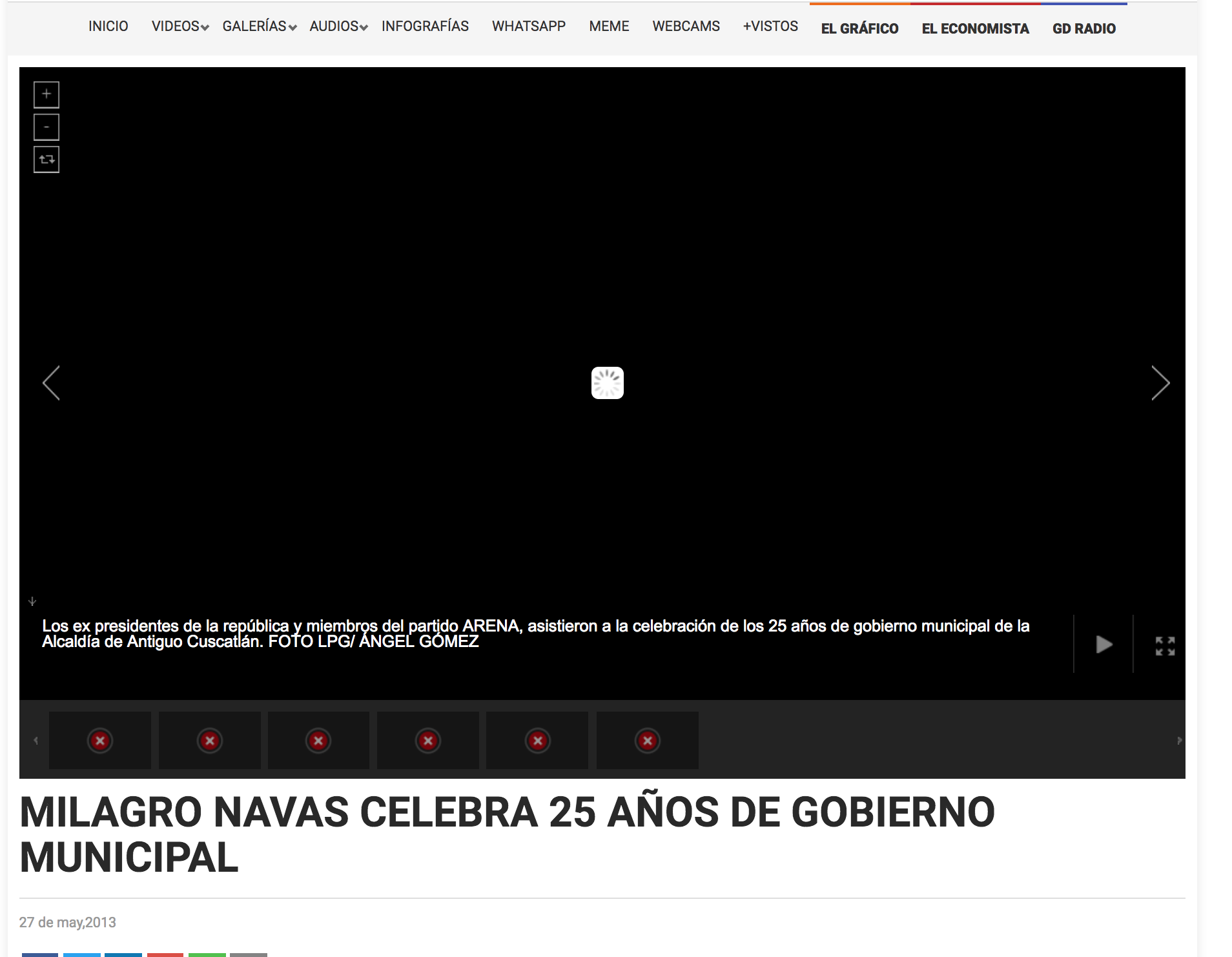Click the date 27 de may,2013

68,922
